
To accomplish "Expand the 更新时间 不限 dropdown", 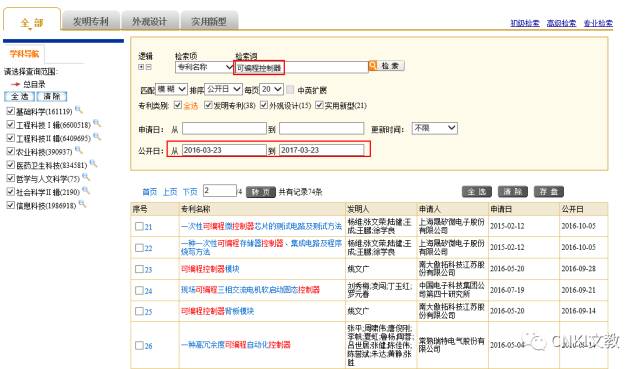I will coord(434,128).
